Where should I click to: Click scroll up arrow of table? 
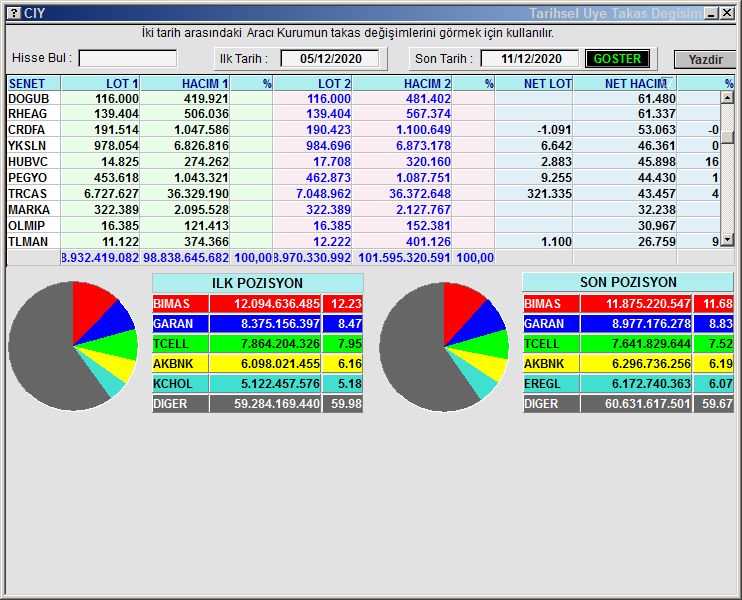(727, 97)
